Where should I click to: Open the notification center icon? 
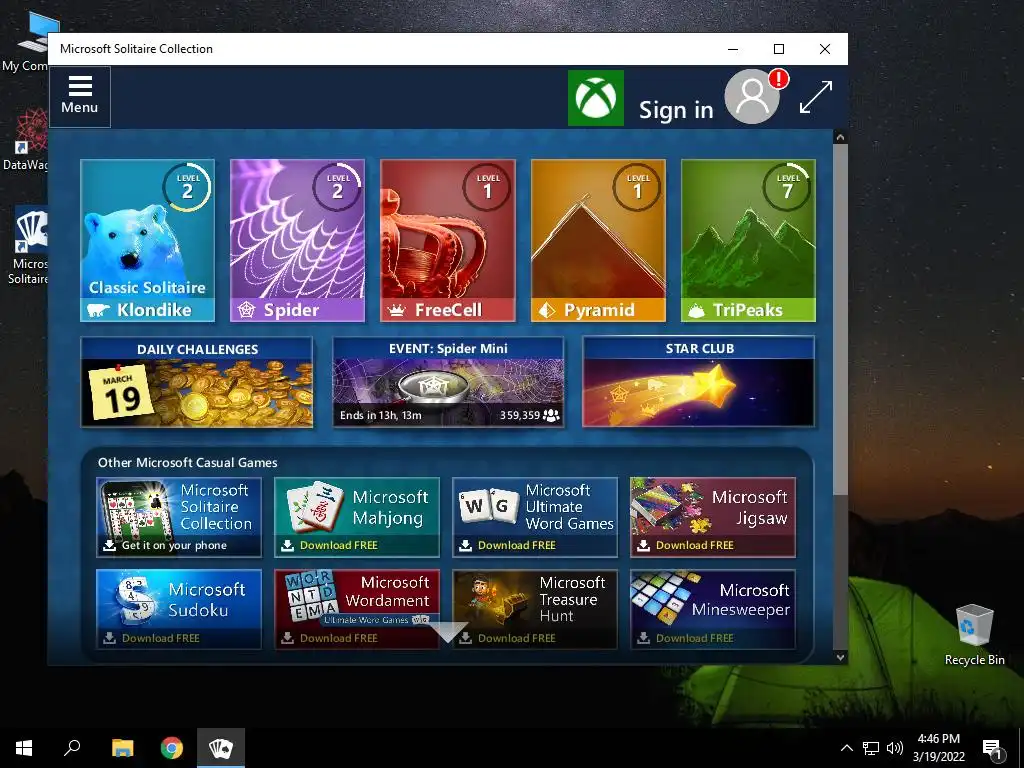993,748
